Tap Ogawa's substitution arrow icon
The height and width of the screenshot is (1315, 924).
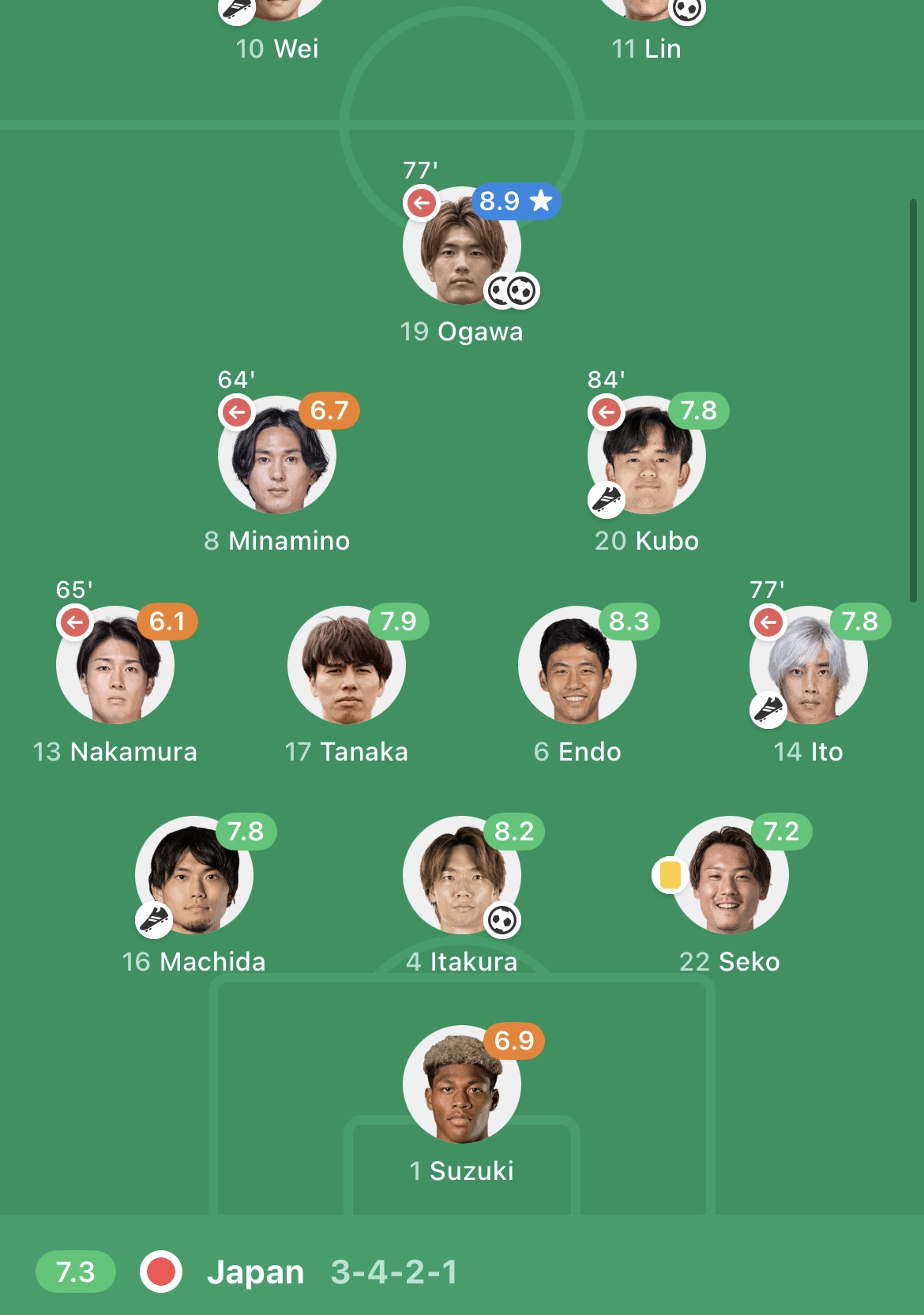click(x=422, y=203)
